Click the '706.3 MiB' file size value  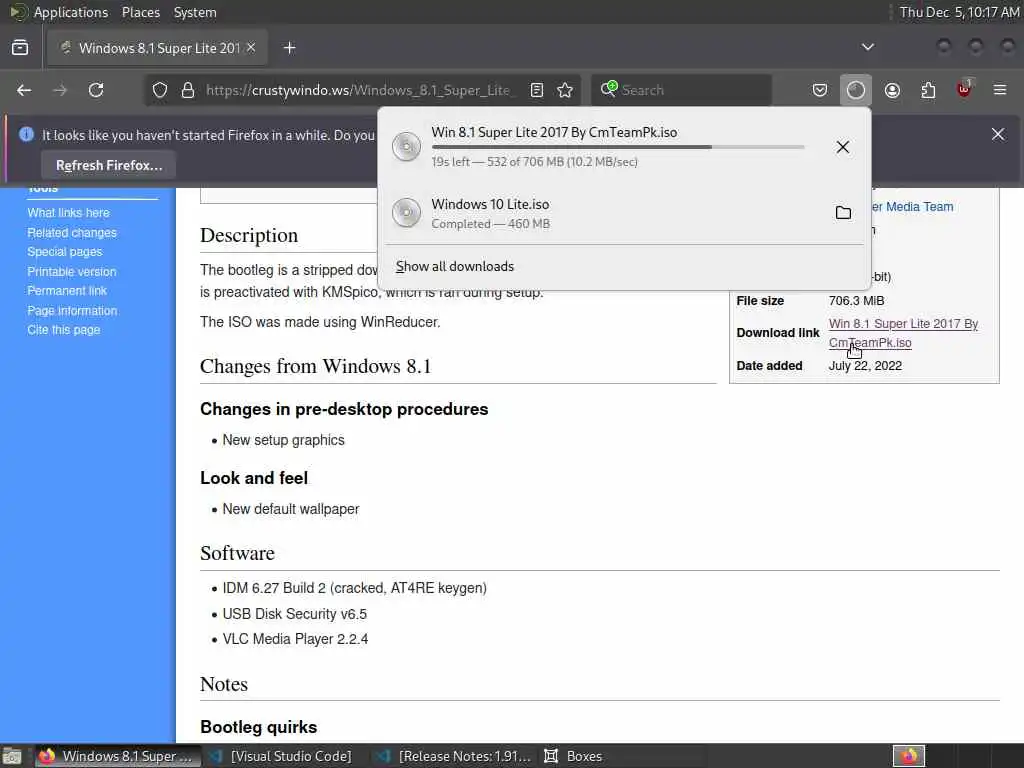(856, 300)
